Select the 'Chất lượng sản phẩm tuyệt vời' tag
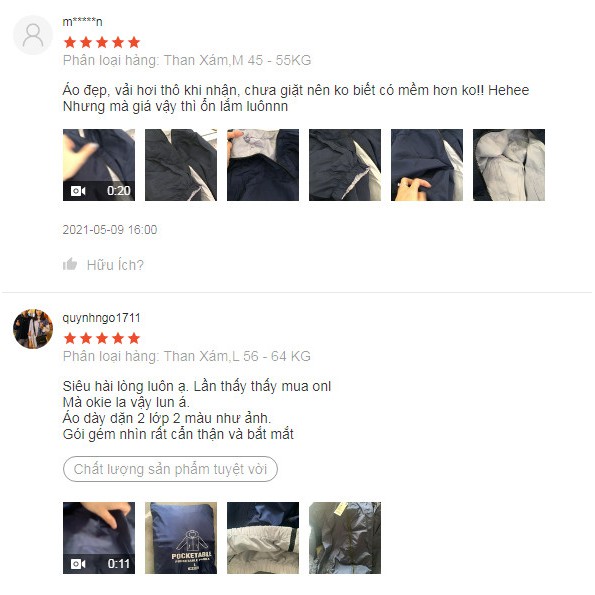Image resolution: width=595 pixels, height=595 pixels. tap(170, 469)
